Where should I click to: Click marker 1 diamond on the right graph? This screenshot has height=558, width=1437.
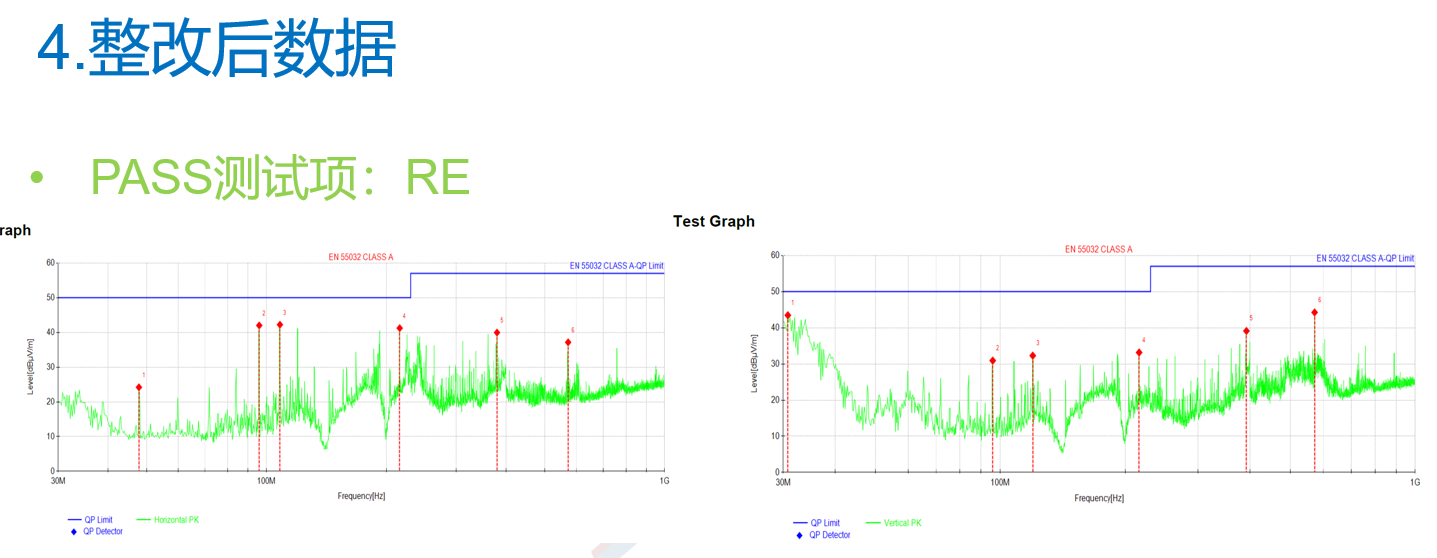pos(788,315)
